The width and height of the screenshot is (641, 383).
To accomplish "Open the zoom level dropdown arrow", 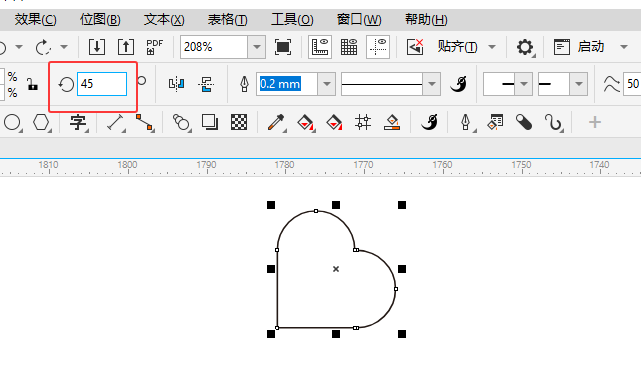I will [257, 47].
